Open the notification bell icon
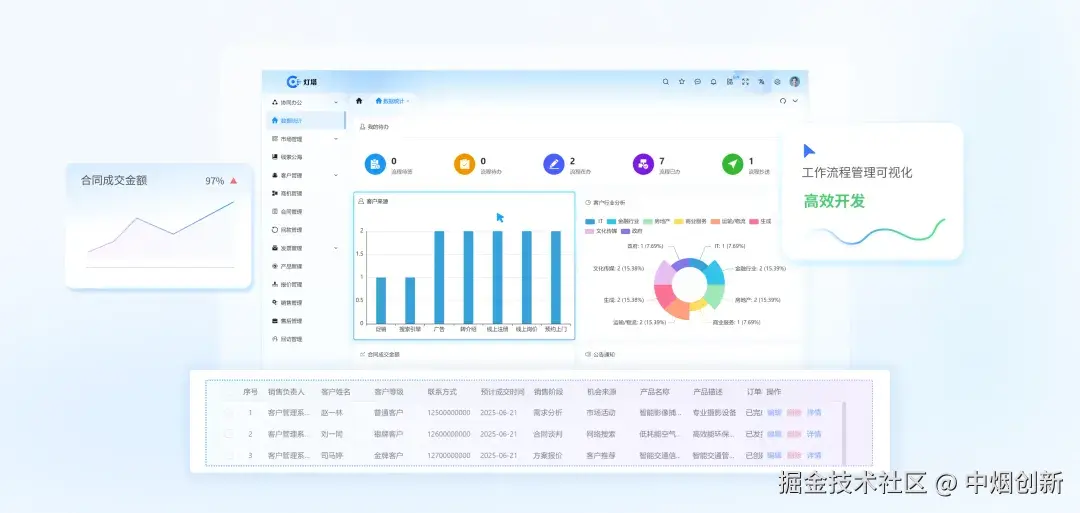Screen dimensions: 1080x513 pos(713,81)
